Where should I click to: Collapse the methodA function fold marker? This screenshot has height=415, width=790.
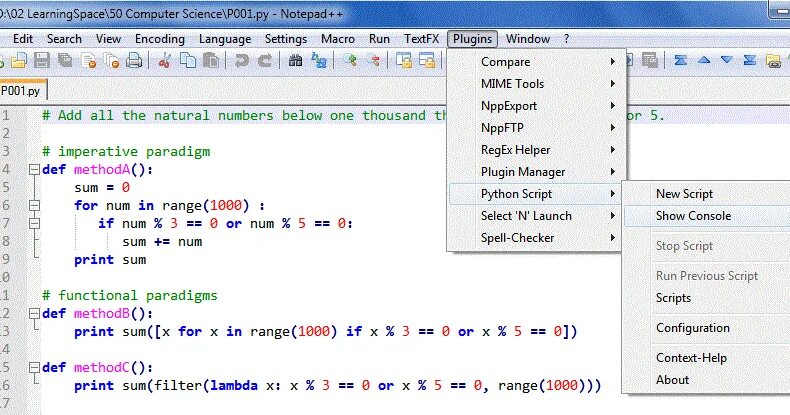coord(34,170)
